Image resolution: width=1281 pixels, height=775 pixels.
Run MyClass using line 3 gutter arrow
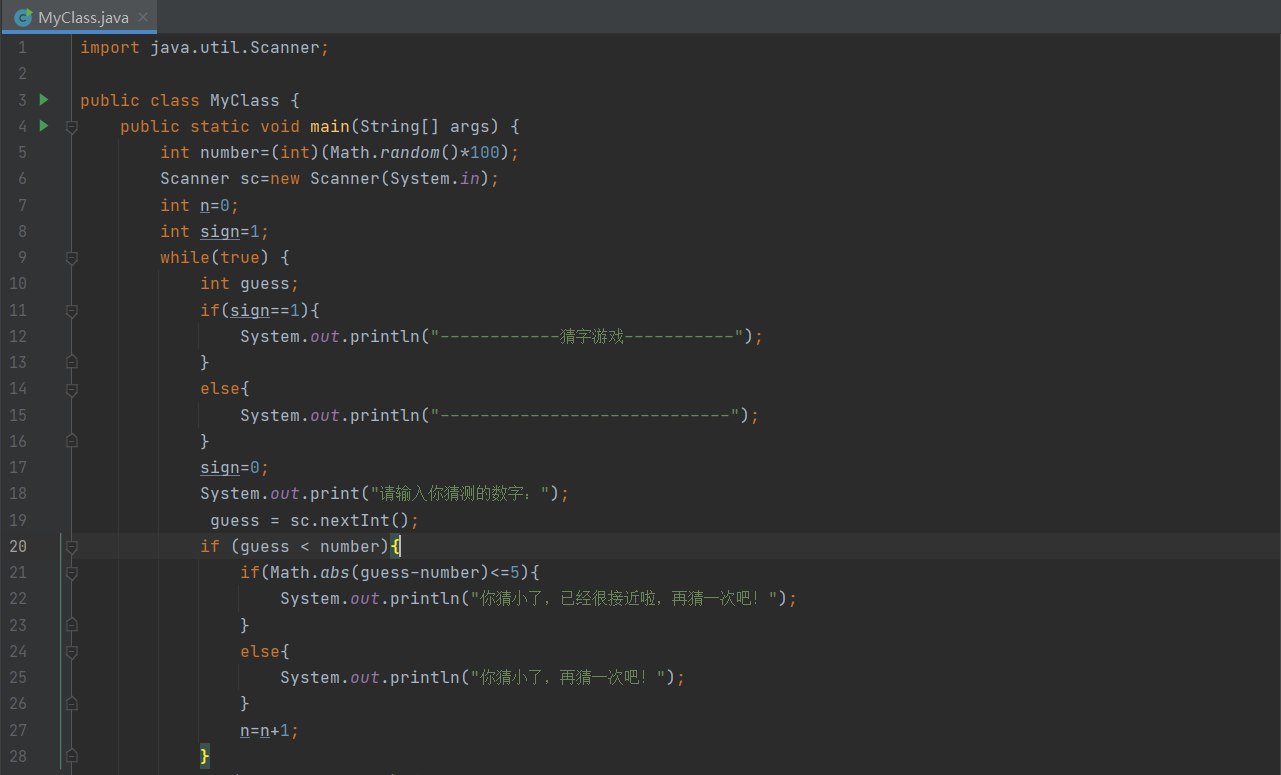click(43, 100)
